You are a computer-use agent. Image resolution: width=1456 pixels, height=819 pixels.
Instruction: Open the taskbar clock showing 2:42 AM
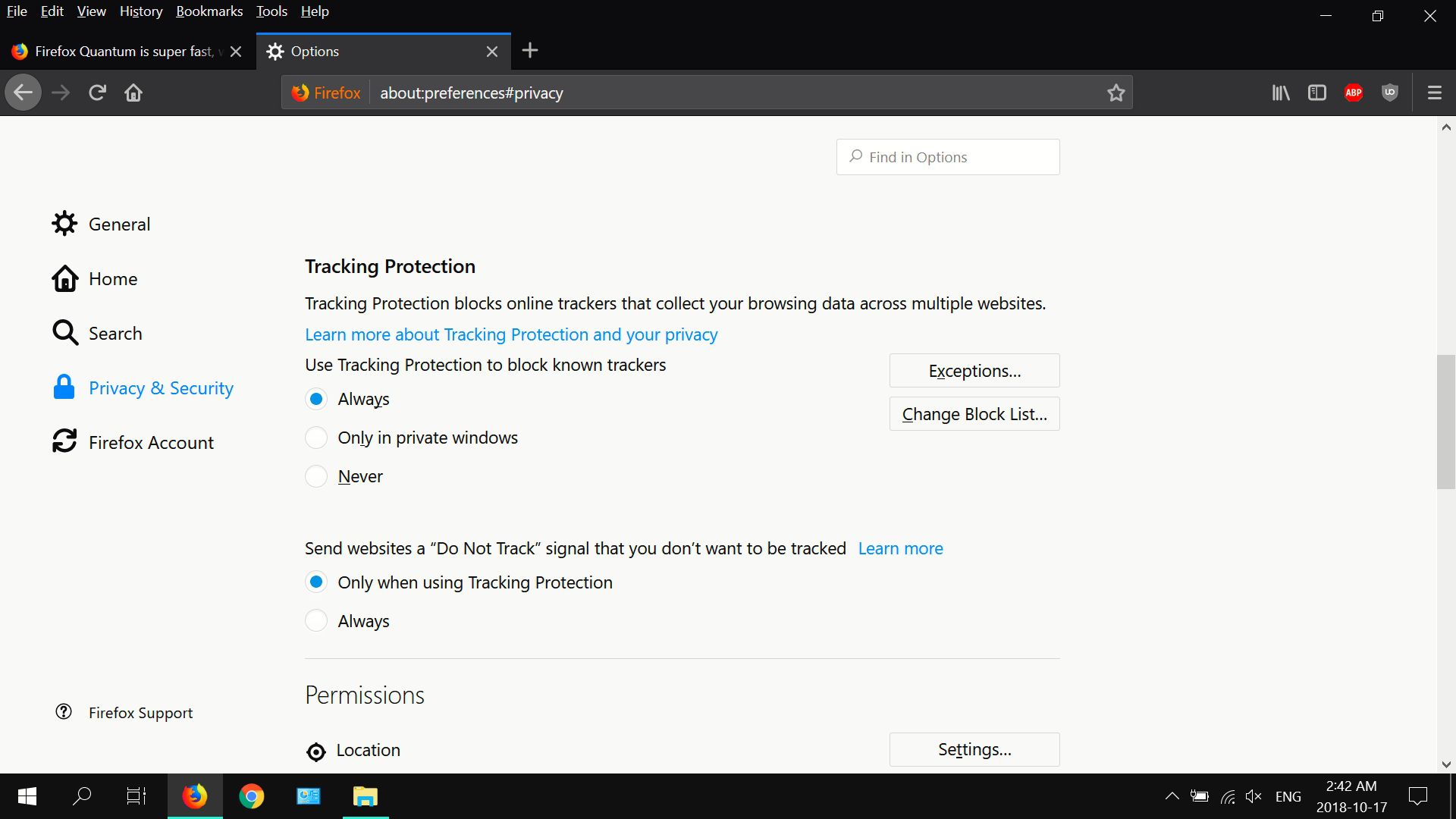click(1351, 796)
